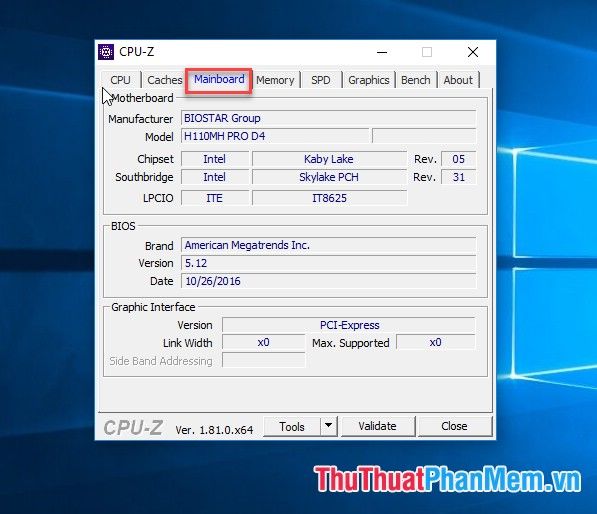Select the H110MH PRO D4 model field
Viewport: 597px width, 514px height.
pyautogui.click(x=275, y=136)
